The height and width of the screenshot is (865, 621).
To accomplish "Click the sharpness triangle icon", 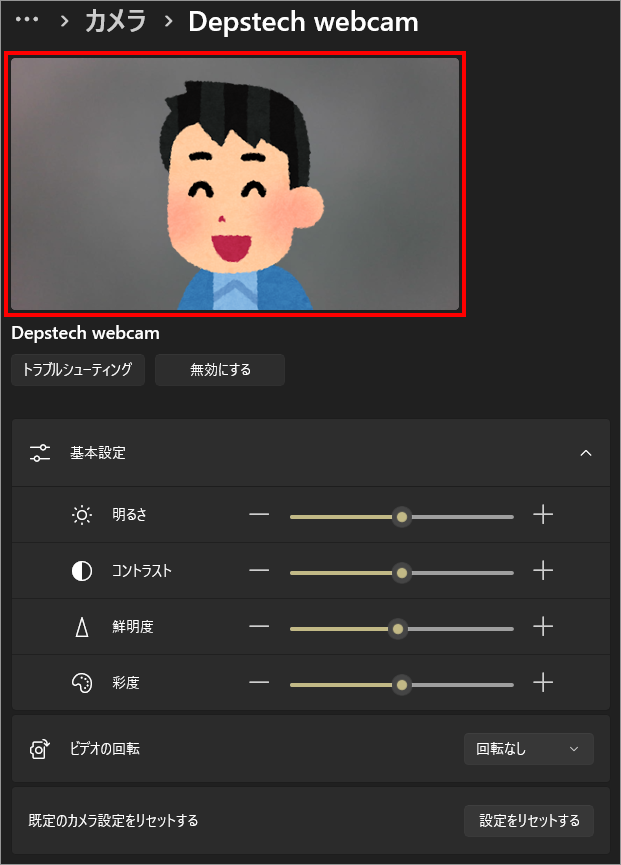I will [x=82, y=628].
